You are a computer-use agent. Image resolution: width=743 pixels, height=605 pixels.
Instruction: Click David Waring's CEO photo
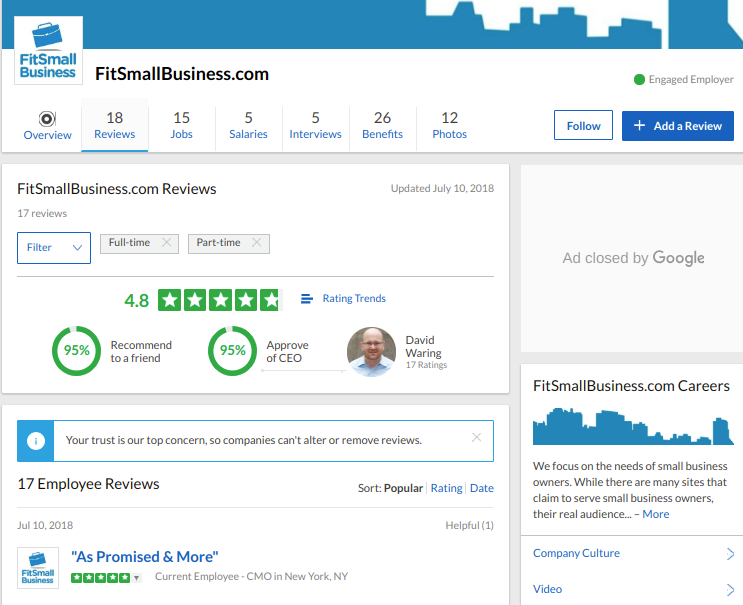372,352
